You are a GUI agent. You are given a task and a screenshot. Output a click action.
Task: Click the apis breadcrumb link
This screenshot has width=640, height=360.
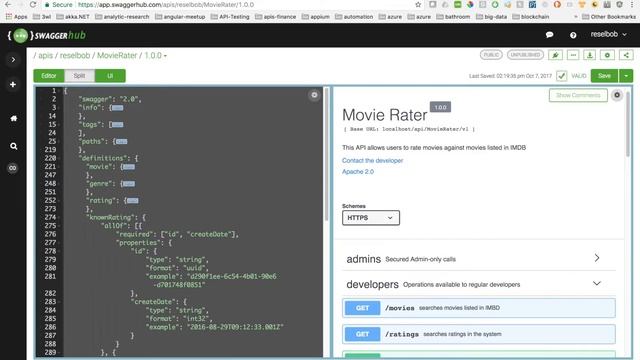(45, 56)
